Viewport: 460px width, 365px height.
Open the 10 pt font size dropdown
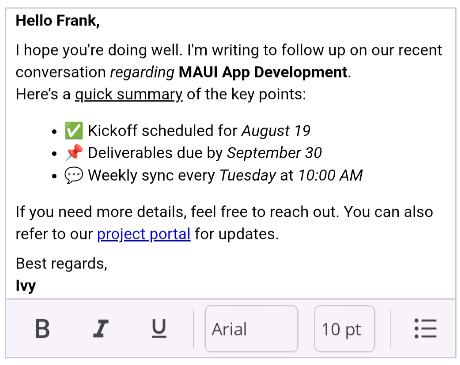click(344, 329)
